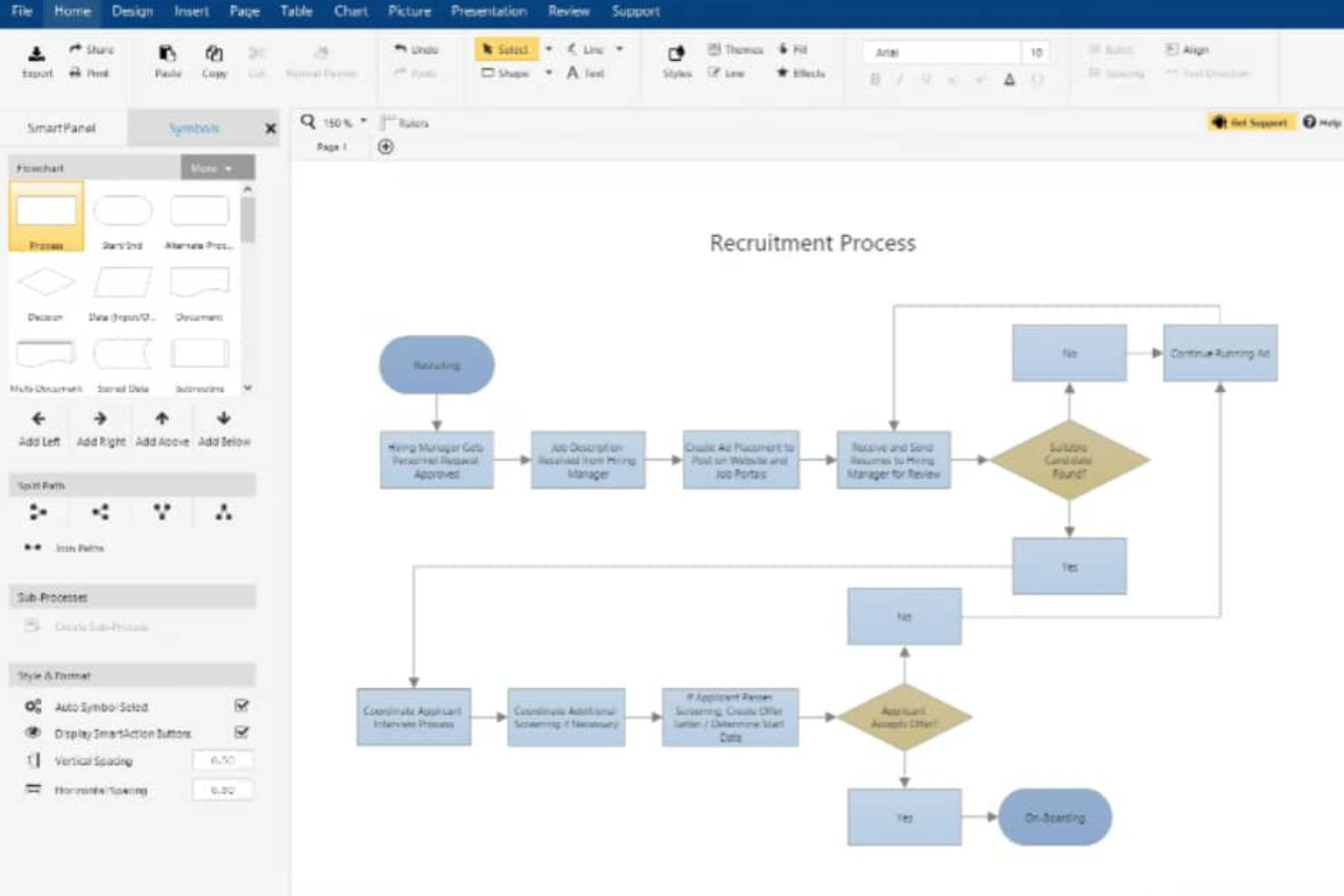Open the Shape tool dropdown arrow

coord(548,73)
